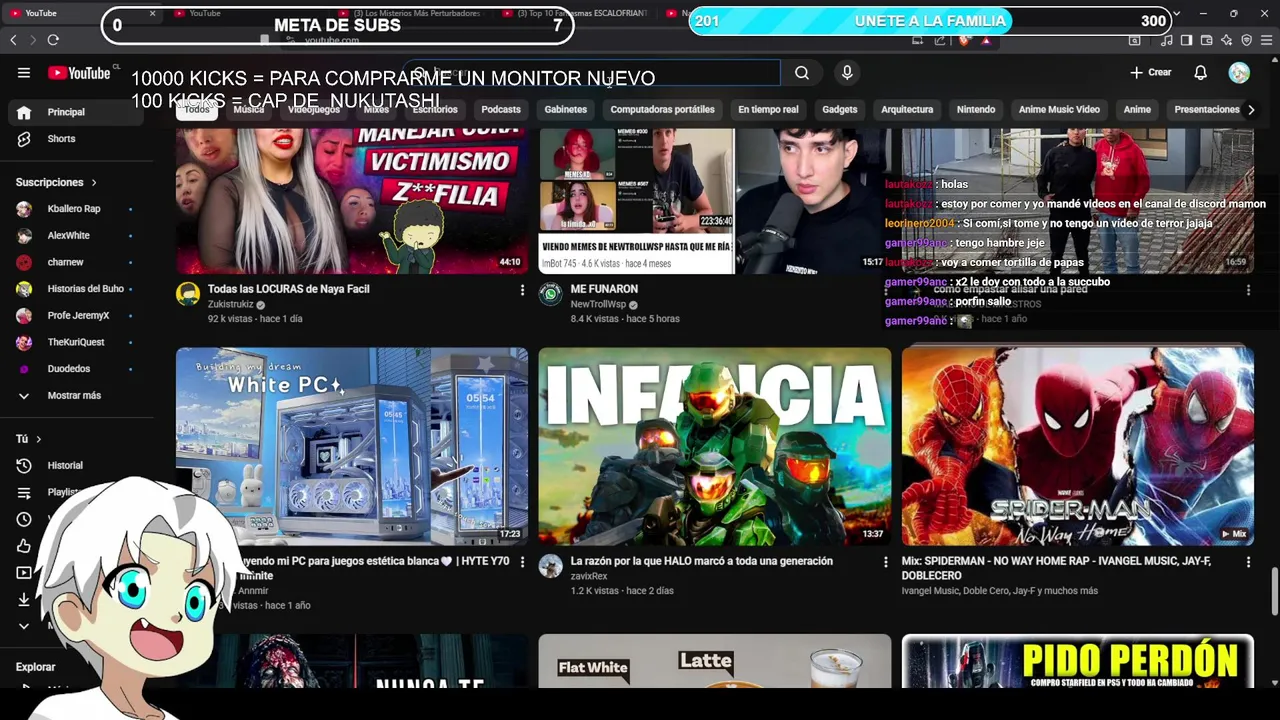This screenshot has height=720, width=1280.
Task: Select the Computadoras portátiles chip
Action: point(662,110)
